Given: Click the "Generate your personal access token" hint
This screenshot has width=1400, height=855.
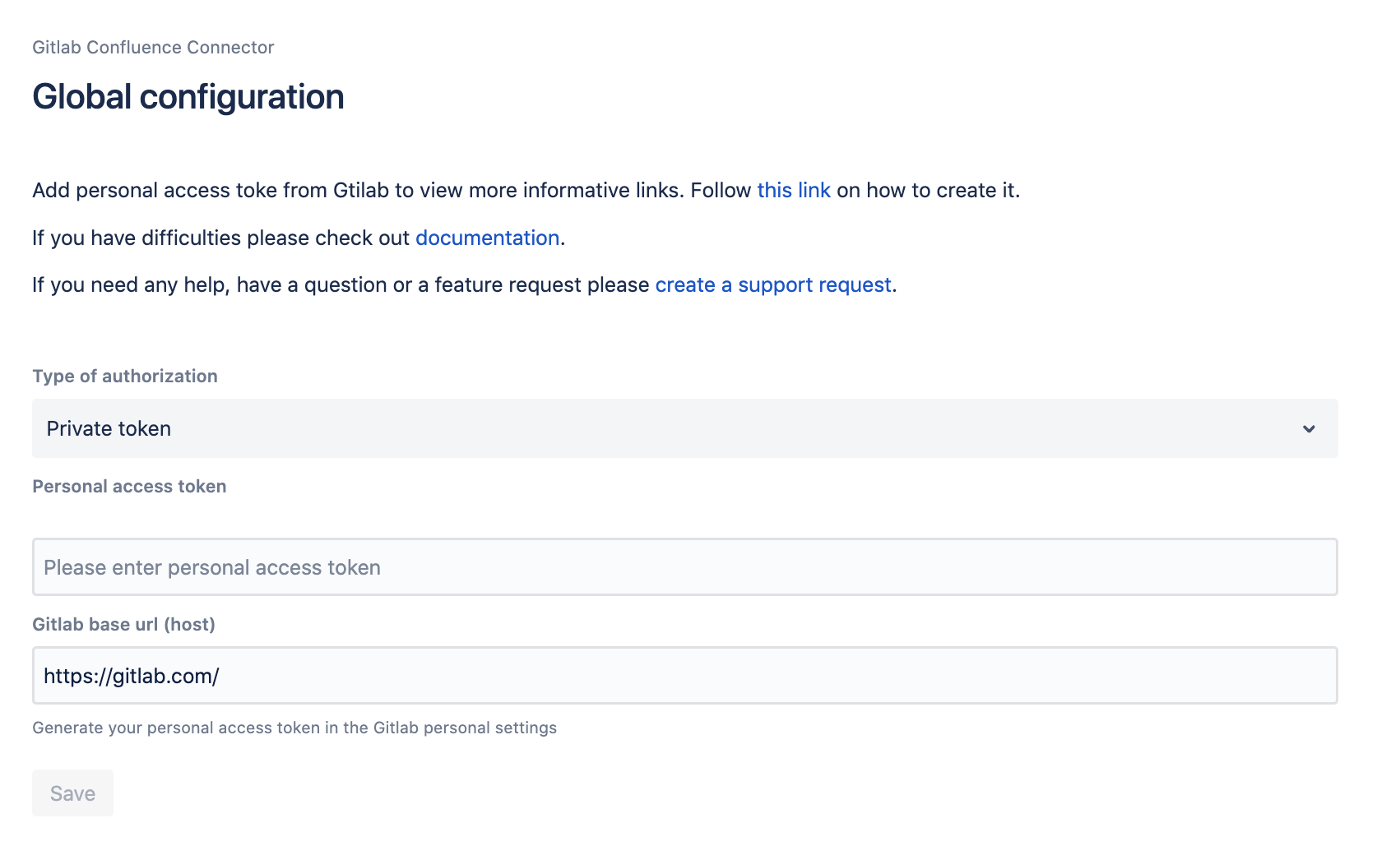Looking at the screenshot, I should 294,728.
